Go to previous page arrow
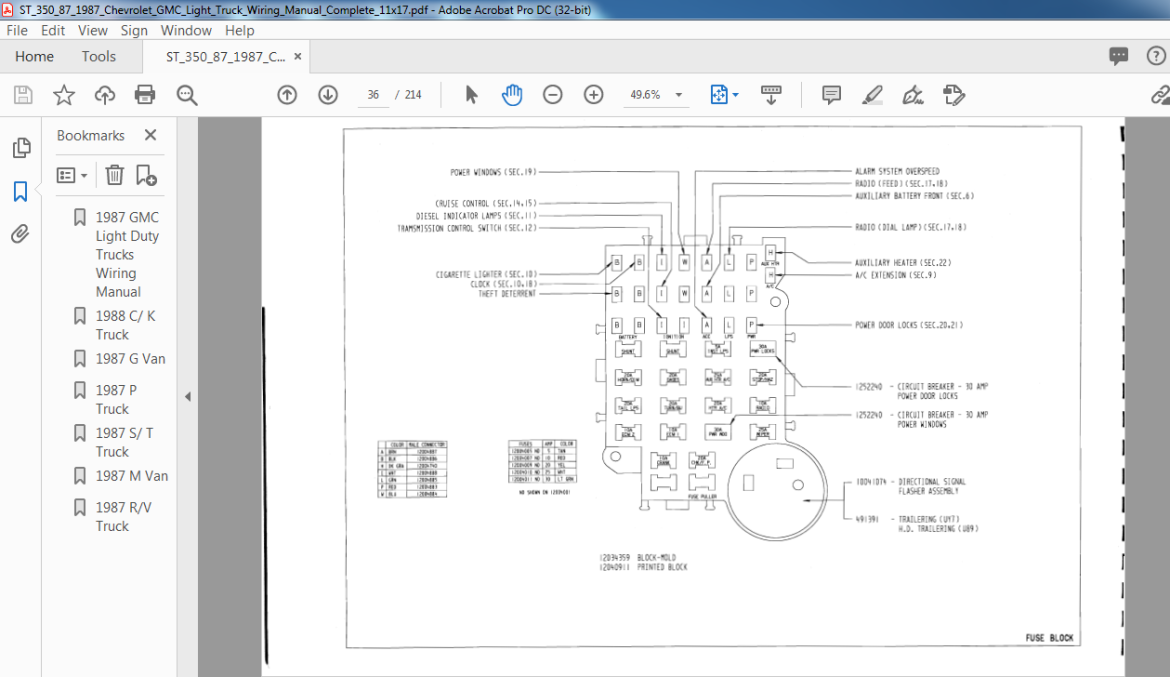Screen dimensions: 1170x677 coord(287,95)
